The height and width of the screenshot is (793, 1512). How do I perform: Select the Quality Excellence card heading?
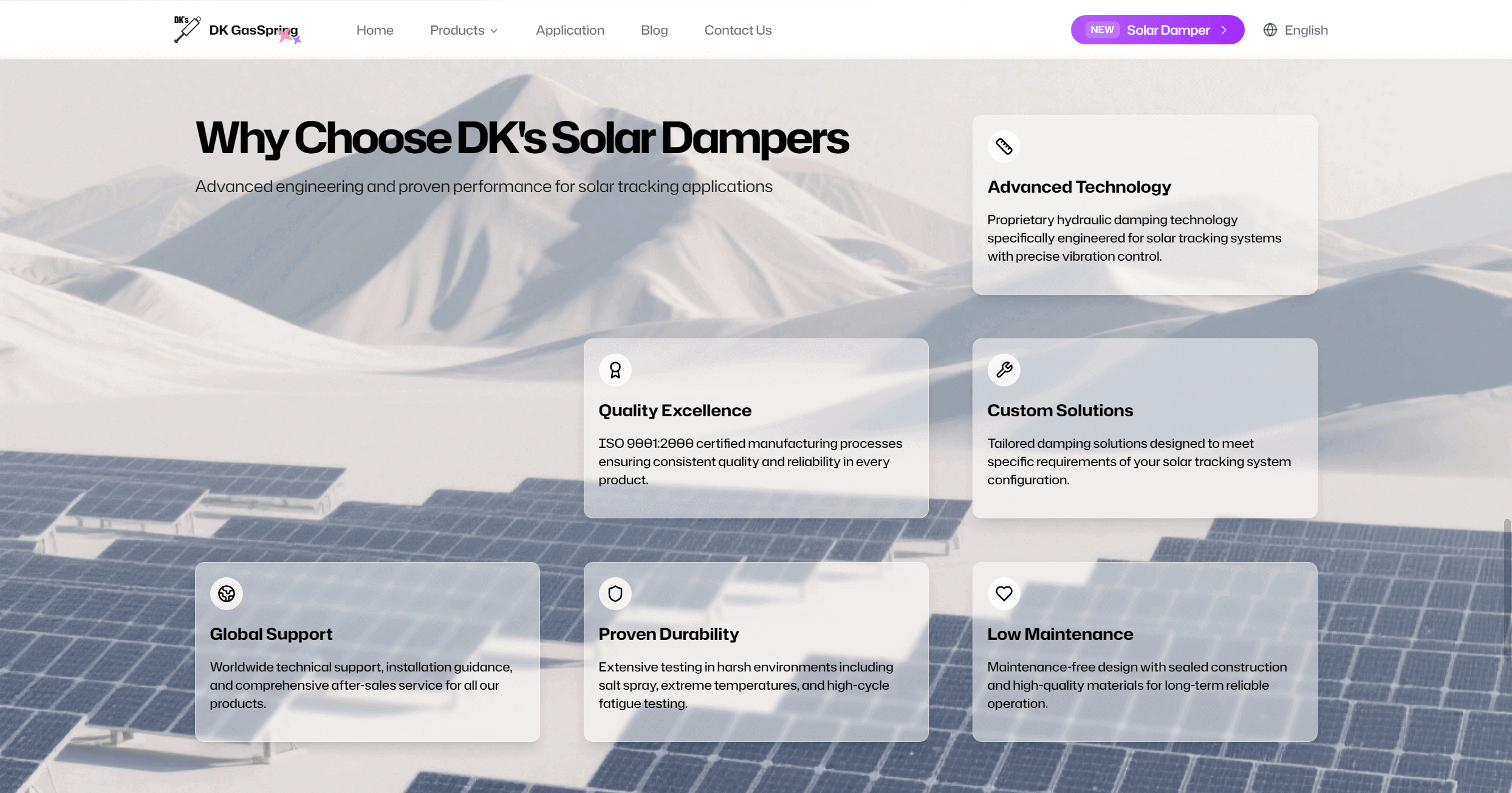675,411
